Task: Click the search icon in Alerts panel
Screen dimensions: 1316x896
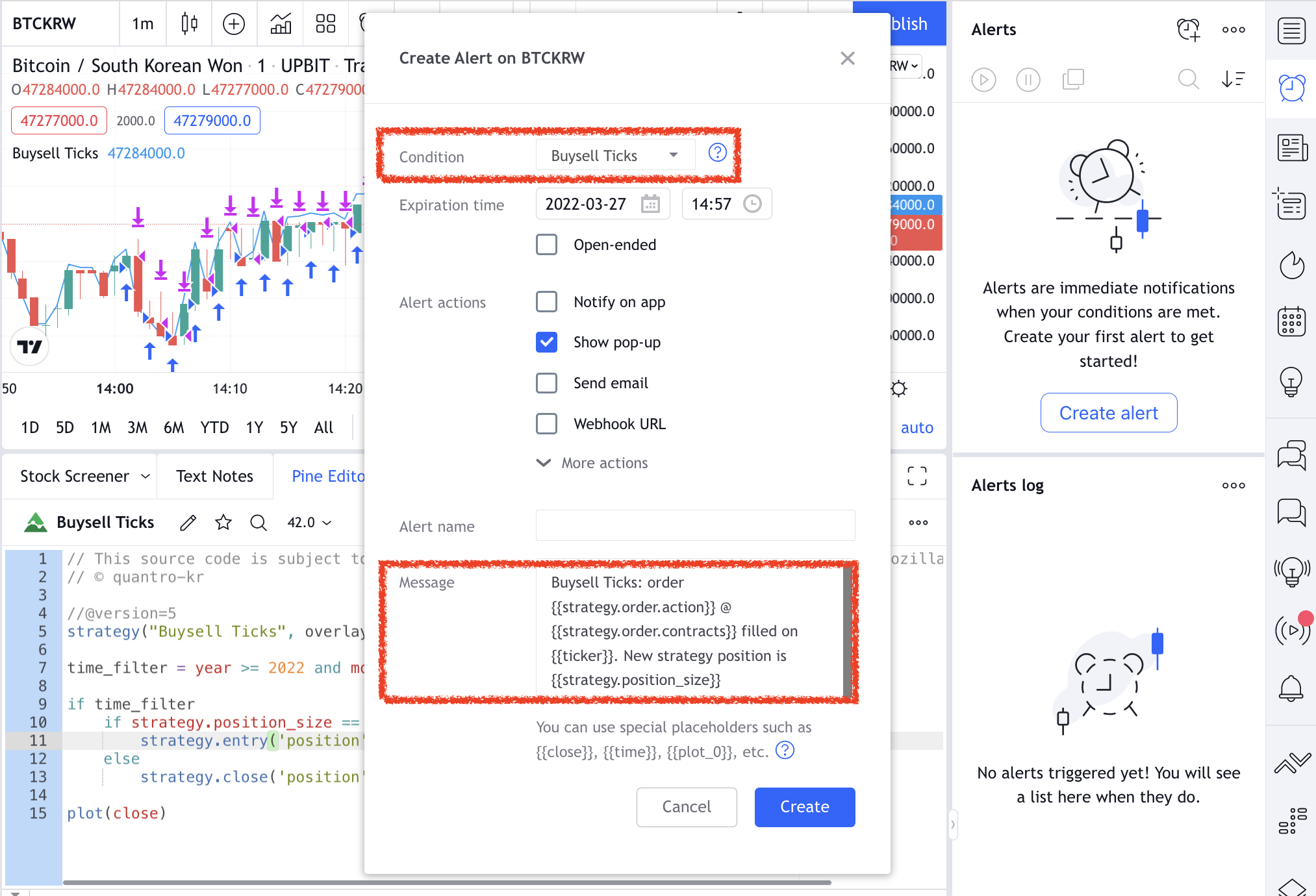Action: pyautogui.click(x=1188, y=79)
